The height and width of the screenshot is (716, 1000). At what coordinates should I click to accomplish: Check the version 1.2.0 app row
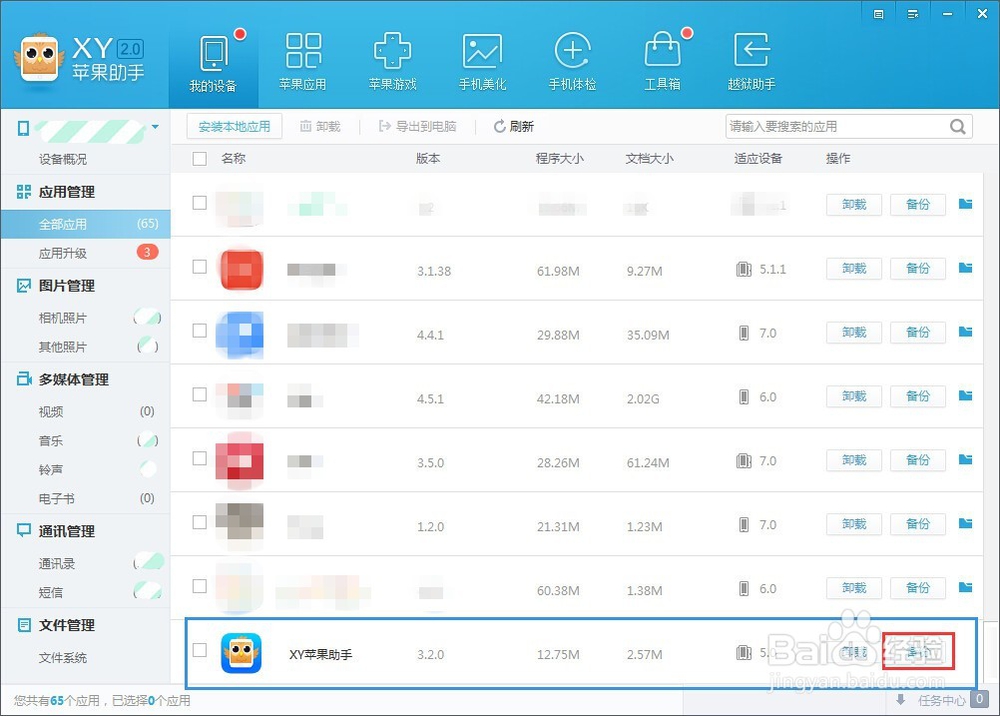tap(200, 522)
